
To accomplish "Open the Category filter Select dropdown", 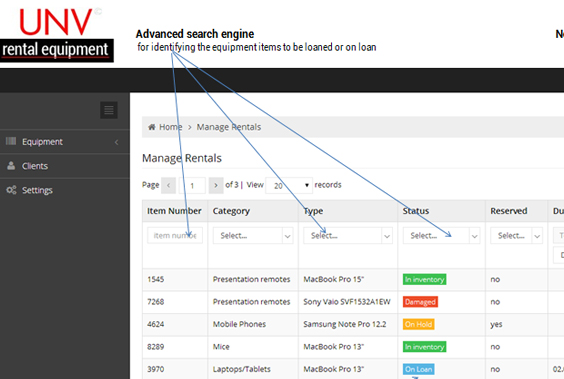I will 253,236.
